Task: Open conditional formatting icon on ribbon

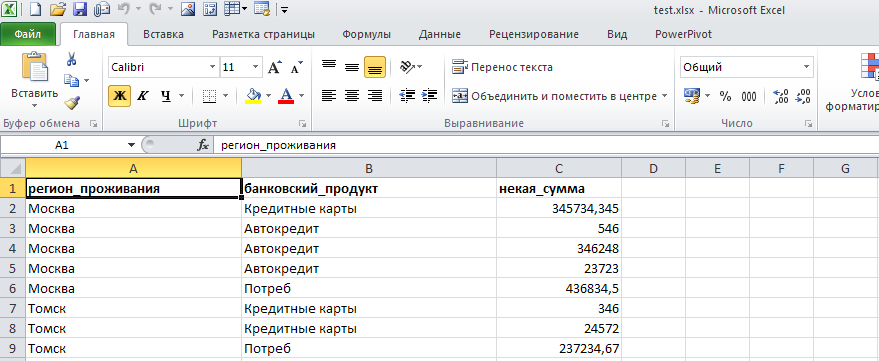Action: point(869,67)
